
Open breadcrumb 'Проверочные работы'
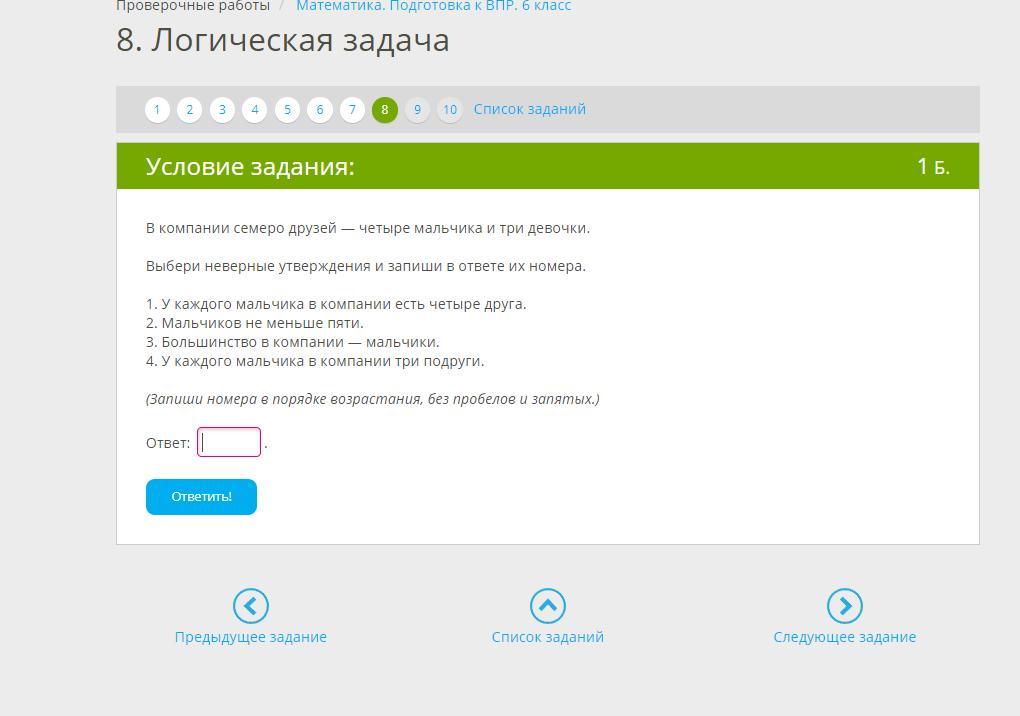(193, 6)
